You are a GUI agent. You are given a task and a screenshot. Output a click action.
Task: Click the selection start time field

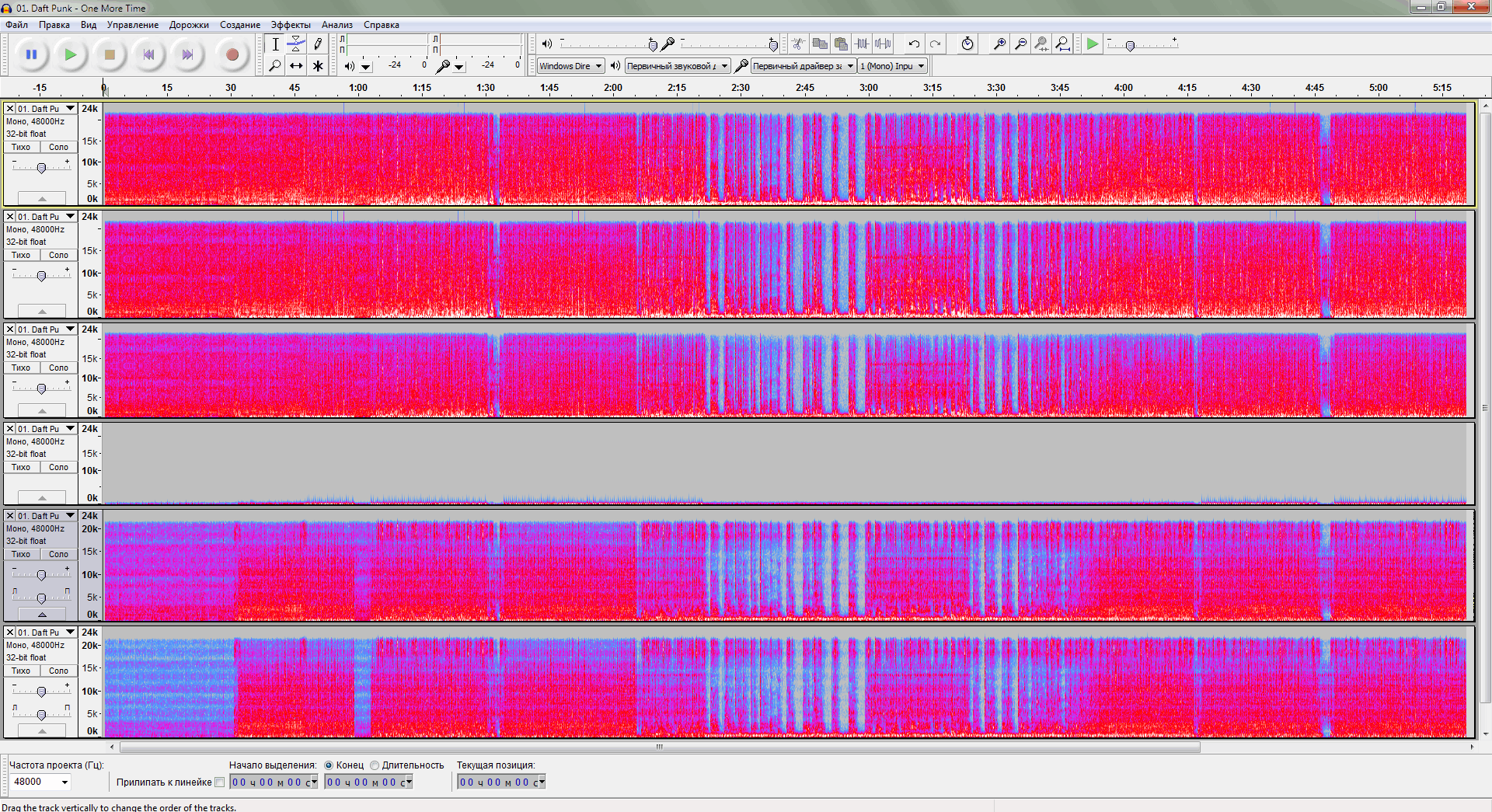274,782
